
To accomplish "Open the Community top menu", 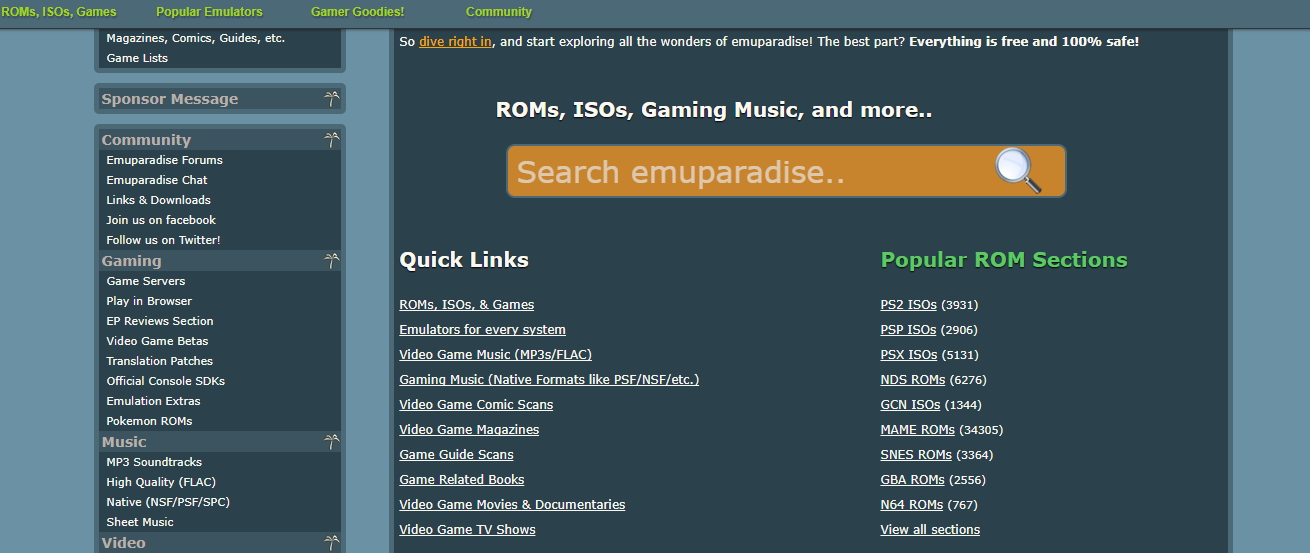I will tap(499, 12).
